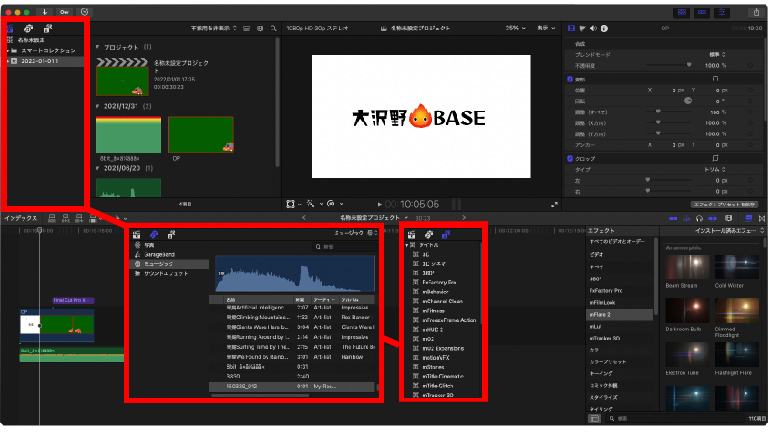Open the Effects browser icon
Viewport: 768px width, 432px height.
click(x=748, y=218)
